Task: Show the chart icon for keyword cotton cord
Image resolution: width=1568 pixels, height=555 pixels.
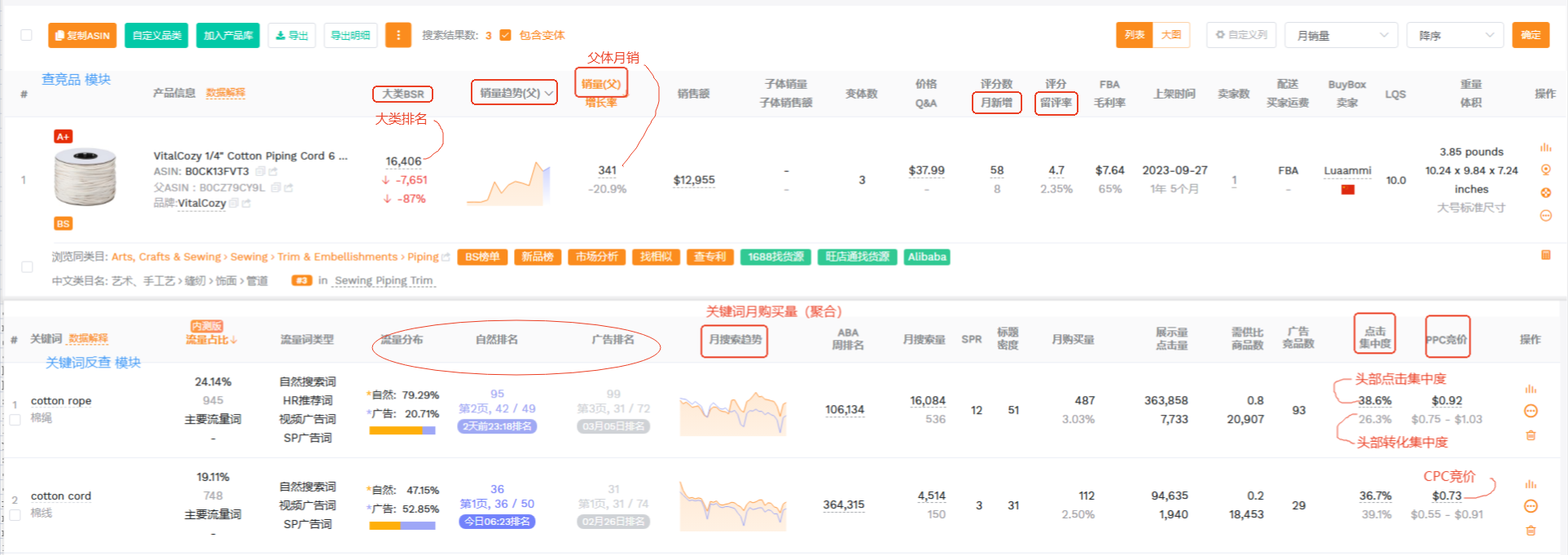Action: click(1531, 484)
